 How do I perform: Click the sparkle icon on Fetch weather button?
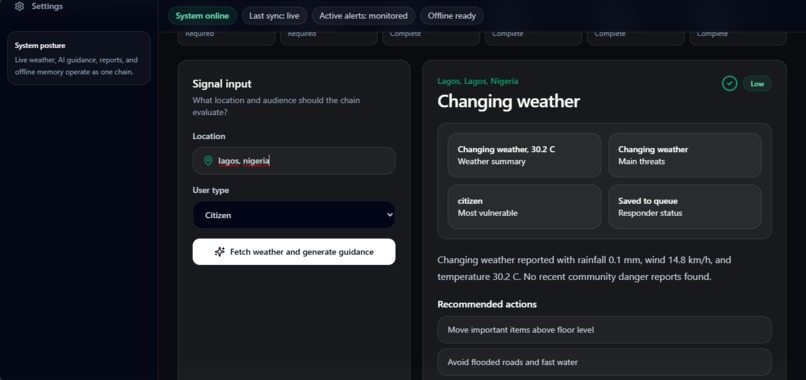point(219,252)
